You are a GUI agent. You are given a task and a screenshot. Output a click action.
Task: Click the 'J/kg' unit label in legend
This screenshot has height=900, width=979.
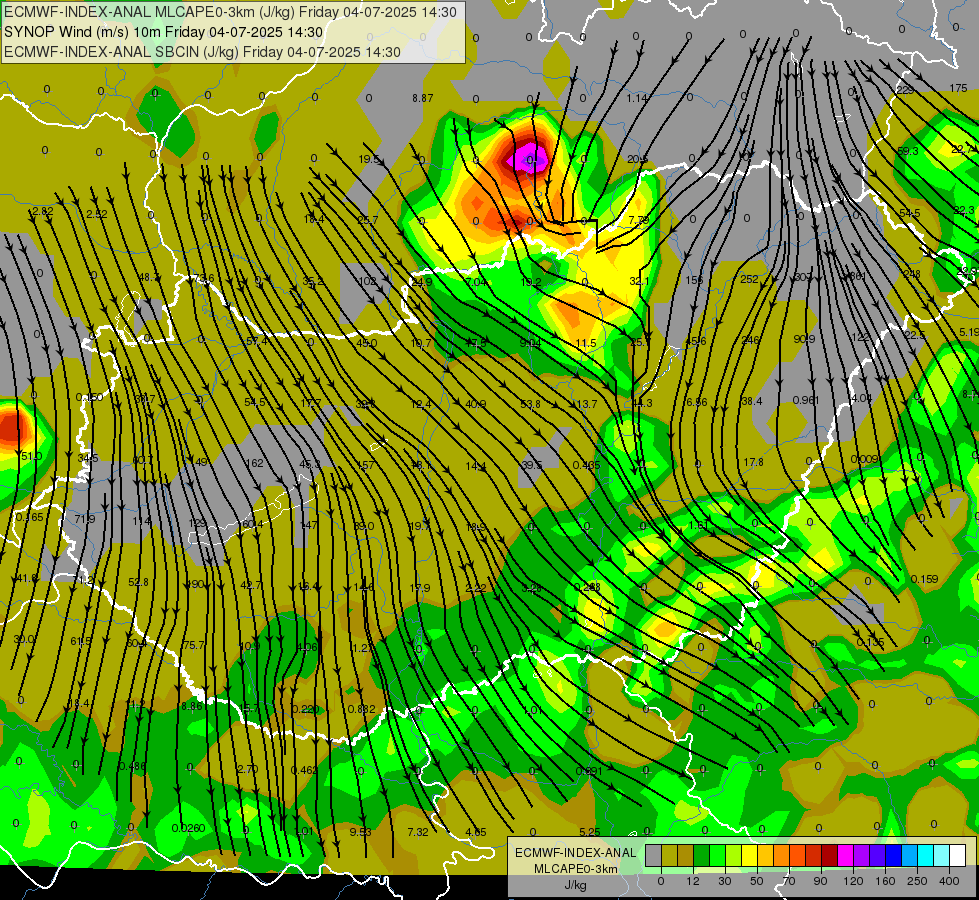tap(575, 885)
